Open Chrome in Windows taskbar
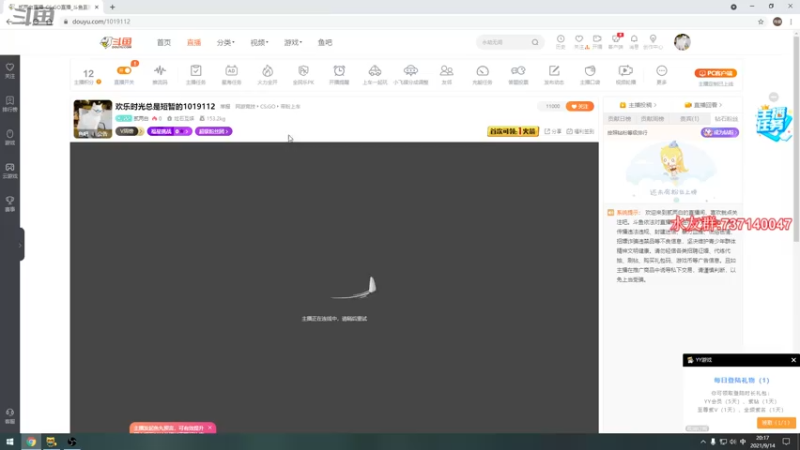800x450 pixels. pyautogui.click(x=31, y=442)
